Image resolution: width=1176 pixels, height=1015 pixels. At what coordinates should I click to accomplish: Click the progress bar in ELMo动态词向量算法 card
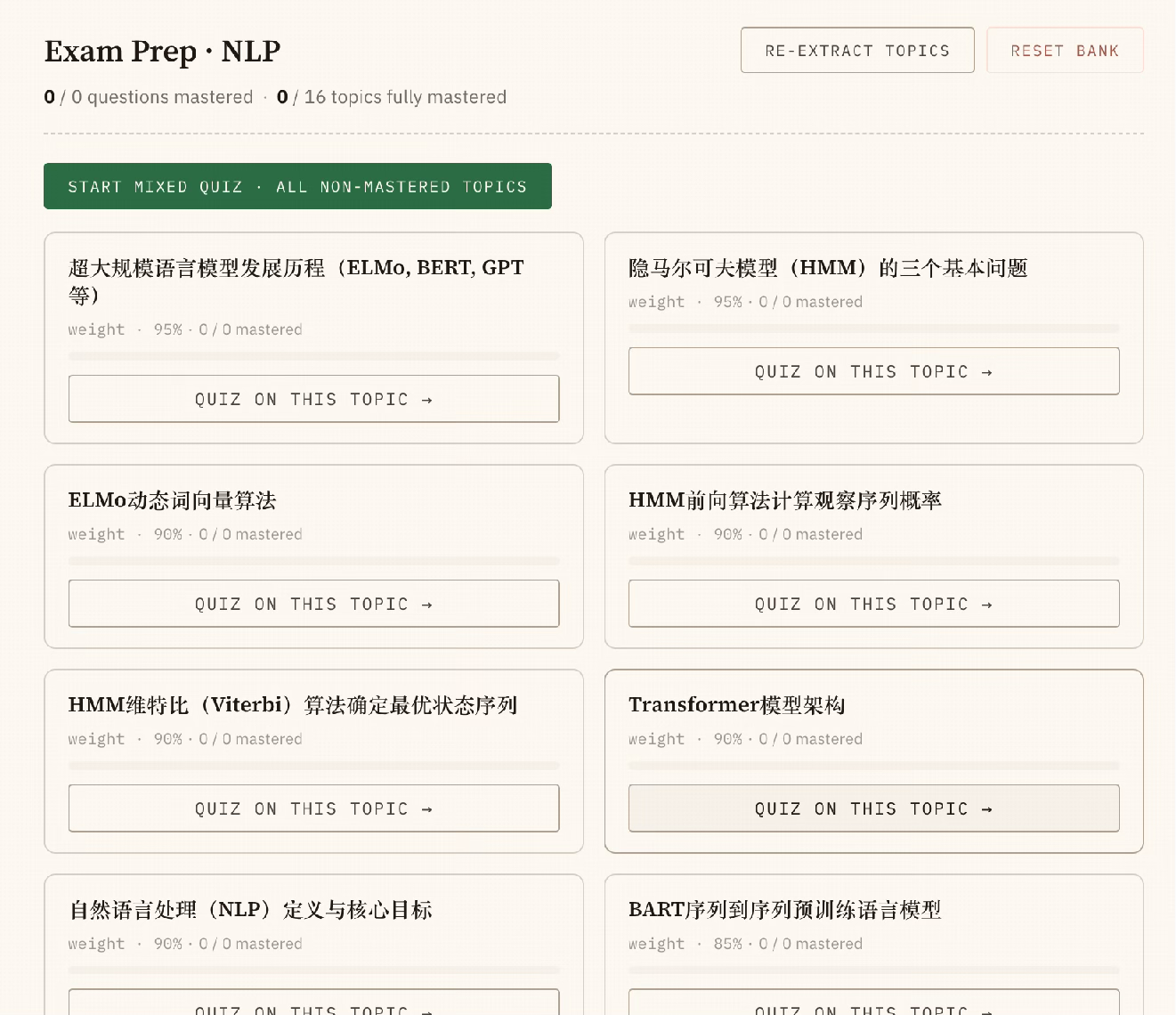coord(313,561)
